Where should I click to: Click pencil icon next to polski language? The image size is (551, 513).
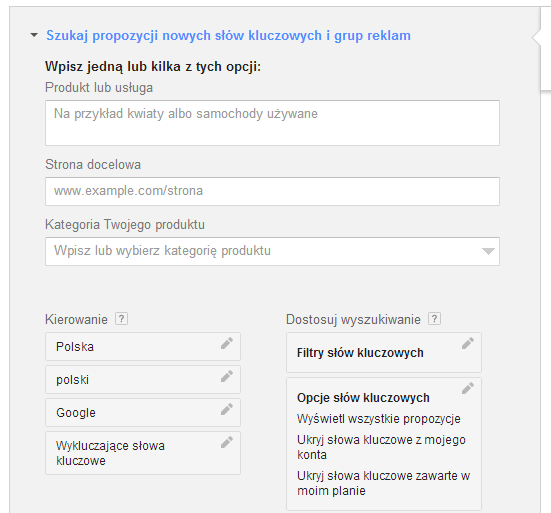click(x=227, y=376)
